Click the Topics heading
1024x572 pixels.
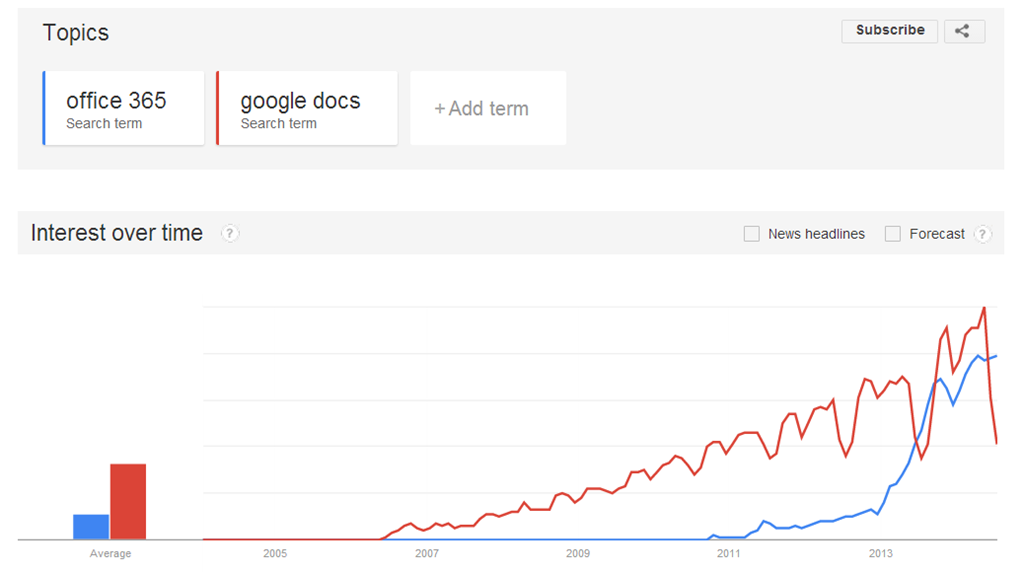[x=76, y=33]
